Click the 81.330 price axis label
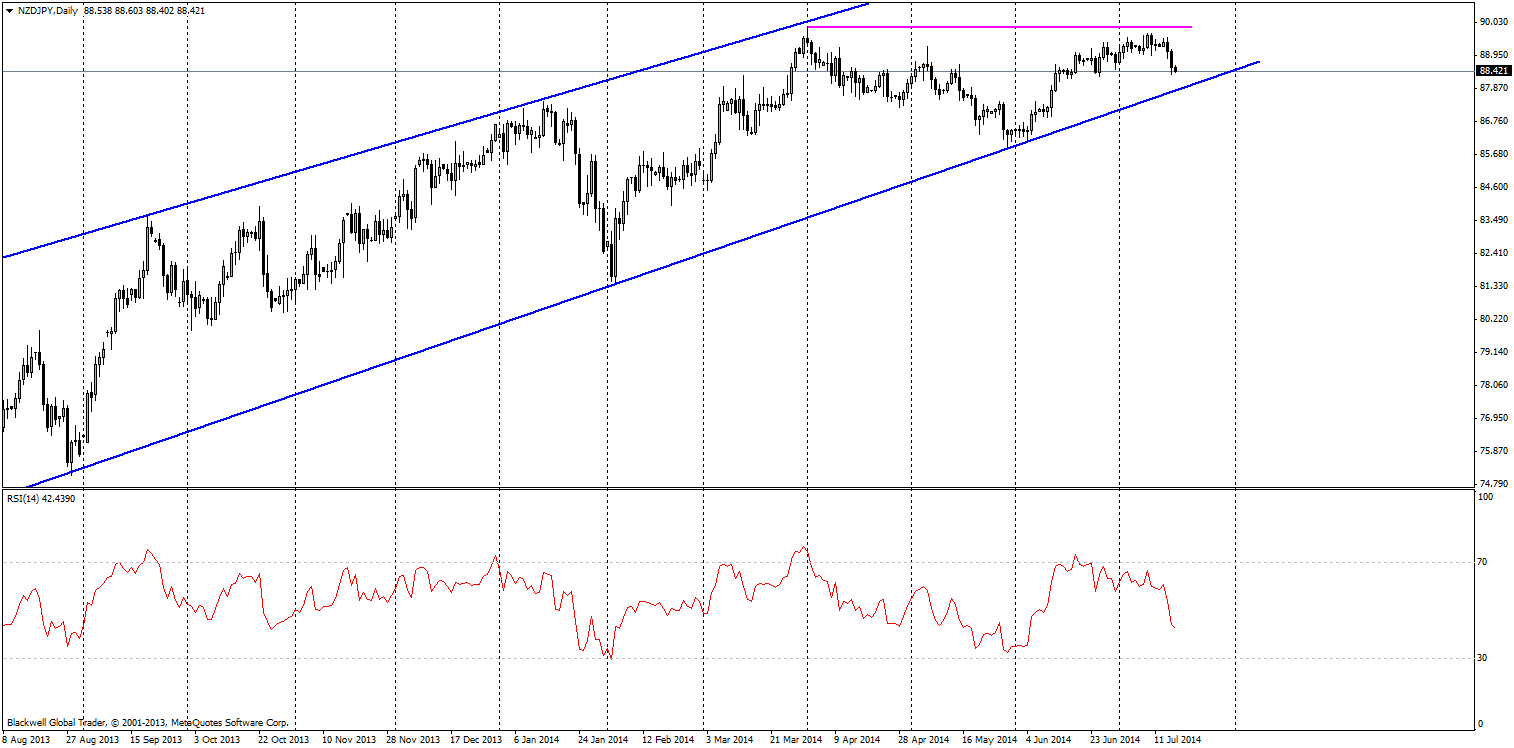The width and height of the screenshot is (1514, 748). [x=1493, y=286]
